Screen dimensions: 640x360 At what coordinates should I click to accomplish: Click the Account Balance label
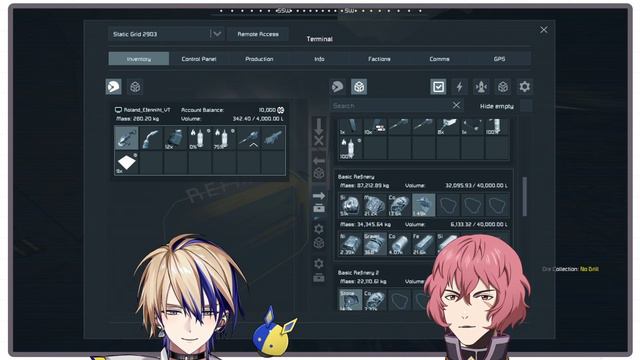click(x=202, y=110)
